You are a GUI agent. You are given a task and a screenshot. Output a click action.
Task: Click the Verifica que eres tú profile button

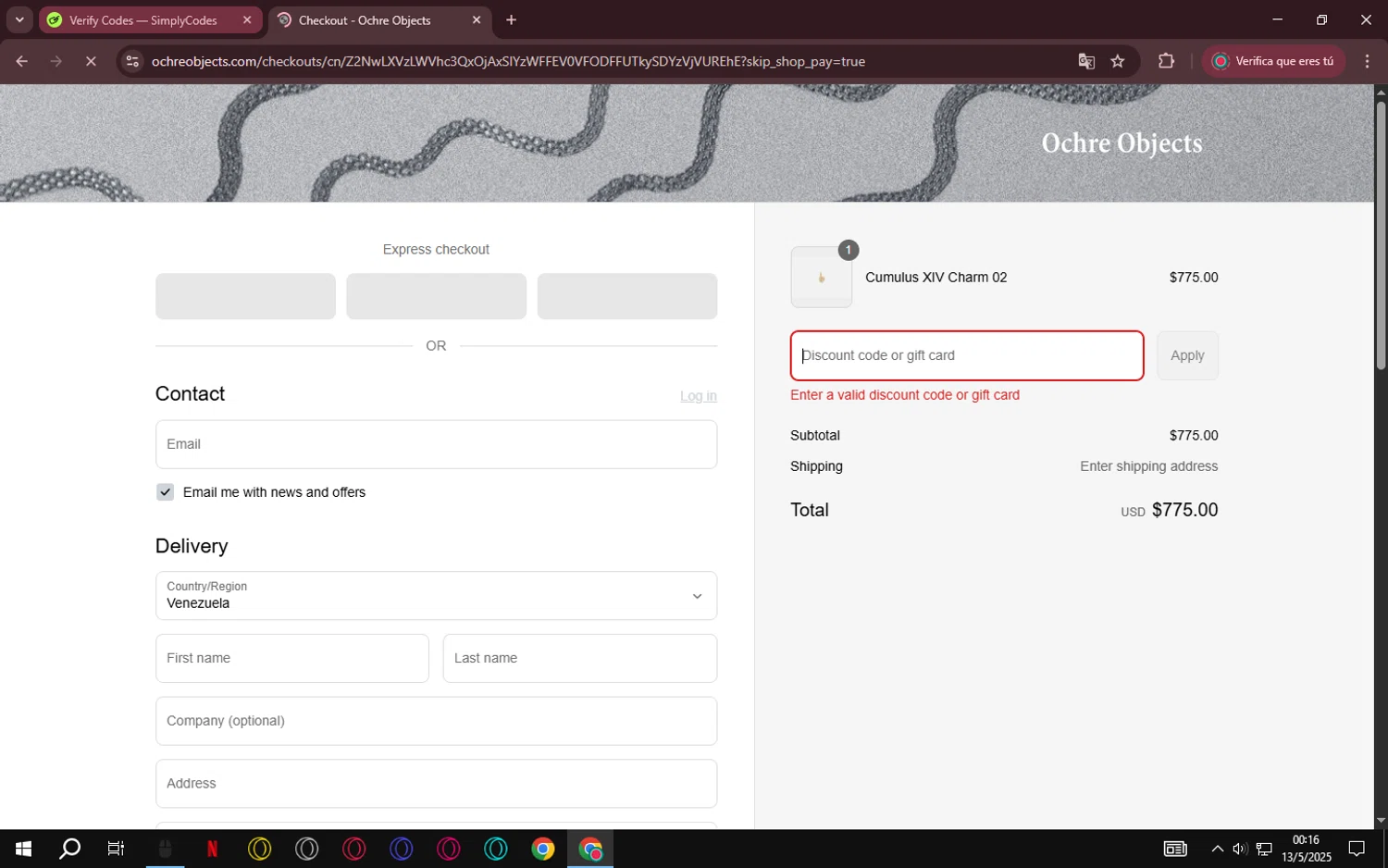pos(1273,62)
